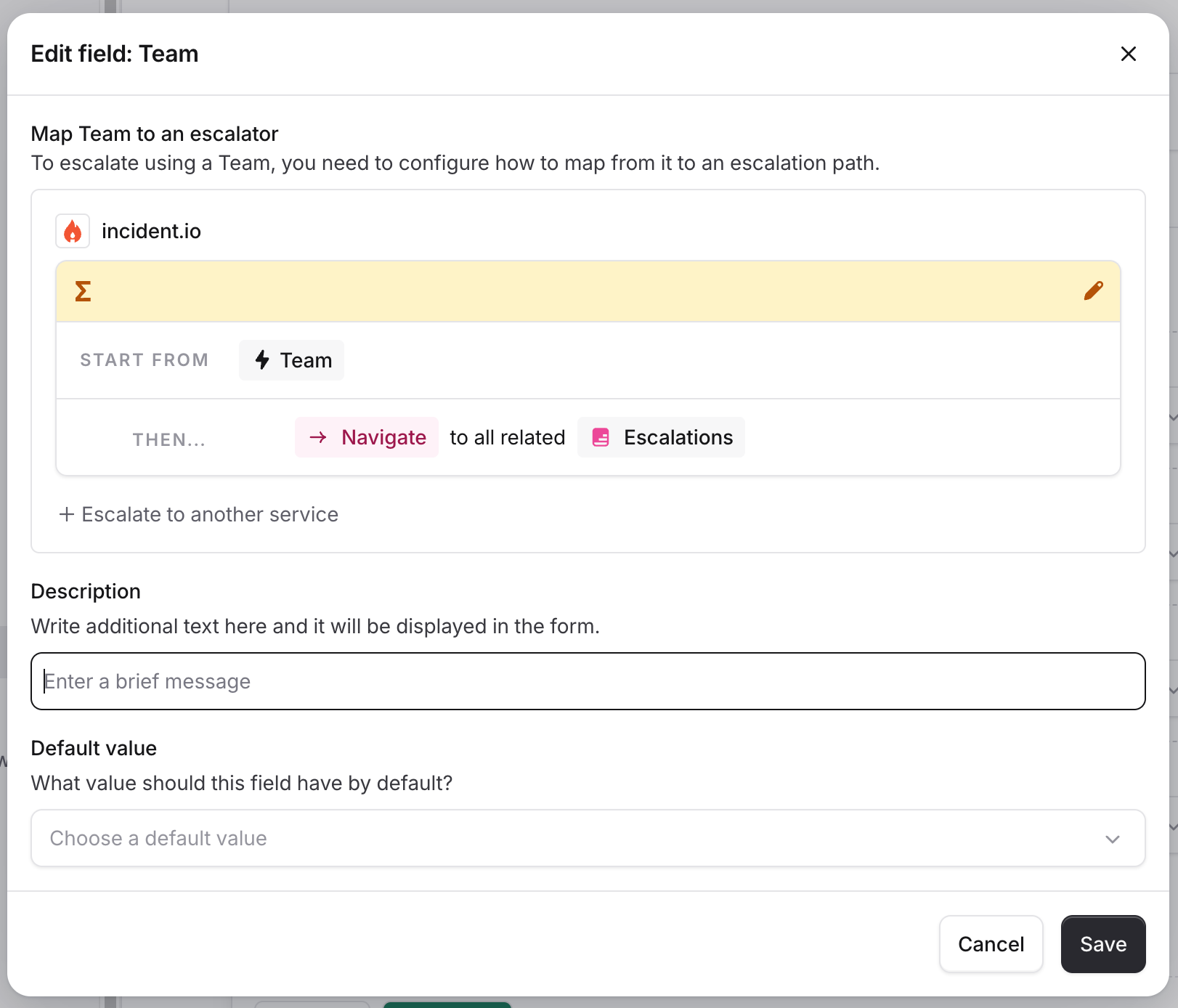Image resolution: width=1178 pixels, height=1008 pixels.
Task: Click the plus icon before Escalate to another service
Action: [x=67, y=514]
